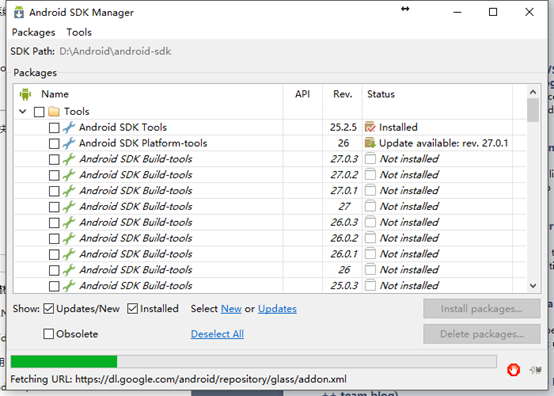Click the Android robot icon in Name header
This screenshot has height=396, width=554.
pos(25,94)
